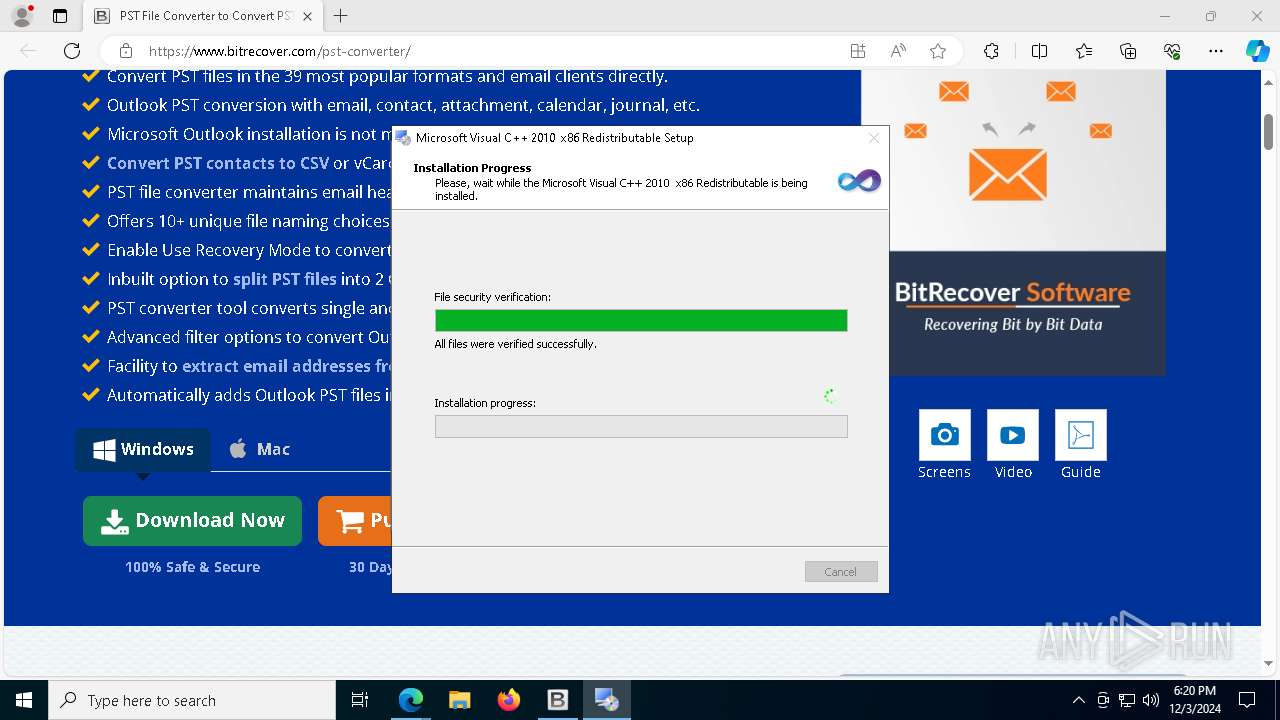Add this page to favorites star
The width and height of the screenshot is (1280, 720).
938,51
